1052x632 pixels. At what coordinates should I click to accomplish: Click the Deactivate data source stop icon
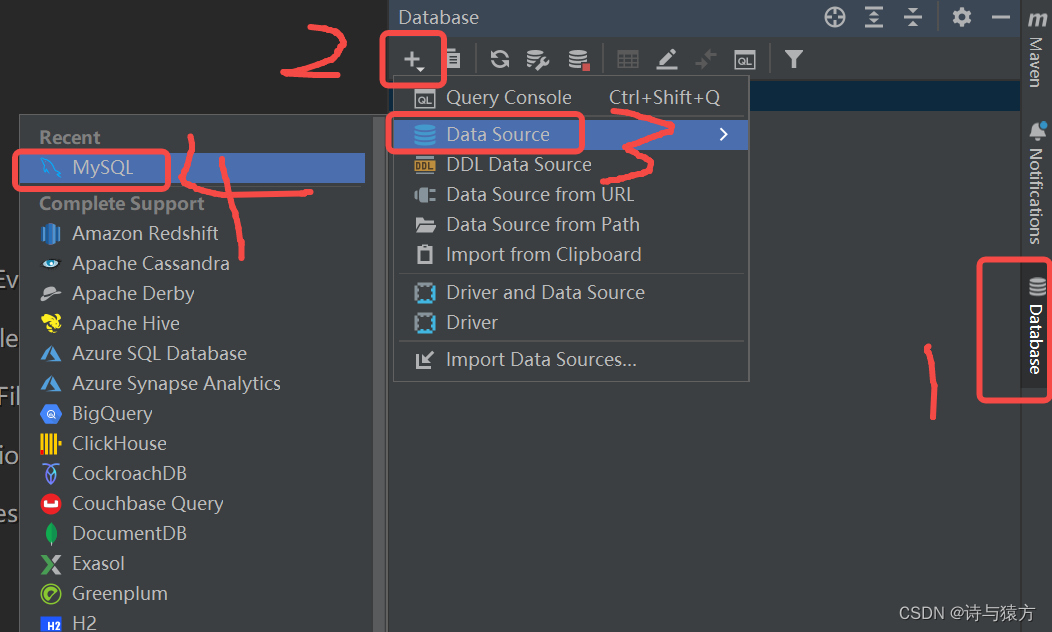point(578,59)
